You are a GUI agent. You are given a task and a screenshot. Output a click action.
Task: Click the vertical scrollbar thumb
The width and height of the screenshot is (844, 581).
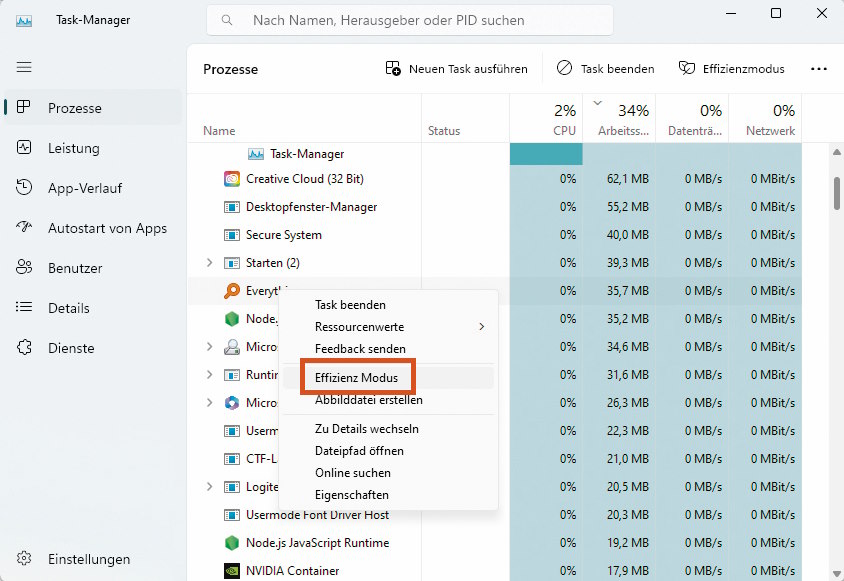coord(836,193)
